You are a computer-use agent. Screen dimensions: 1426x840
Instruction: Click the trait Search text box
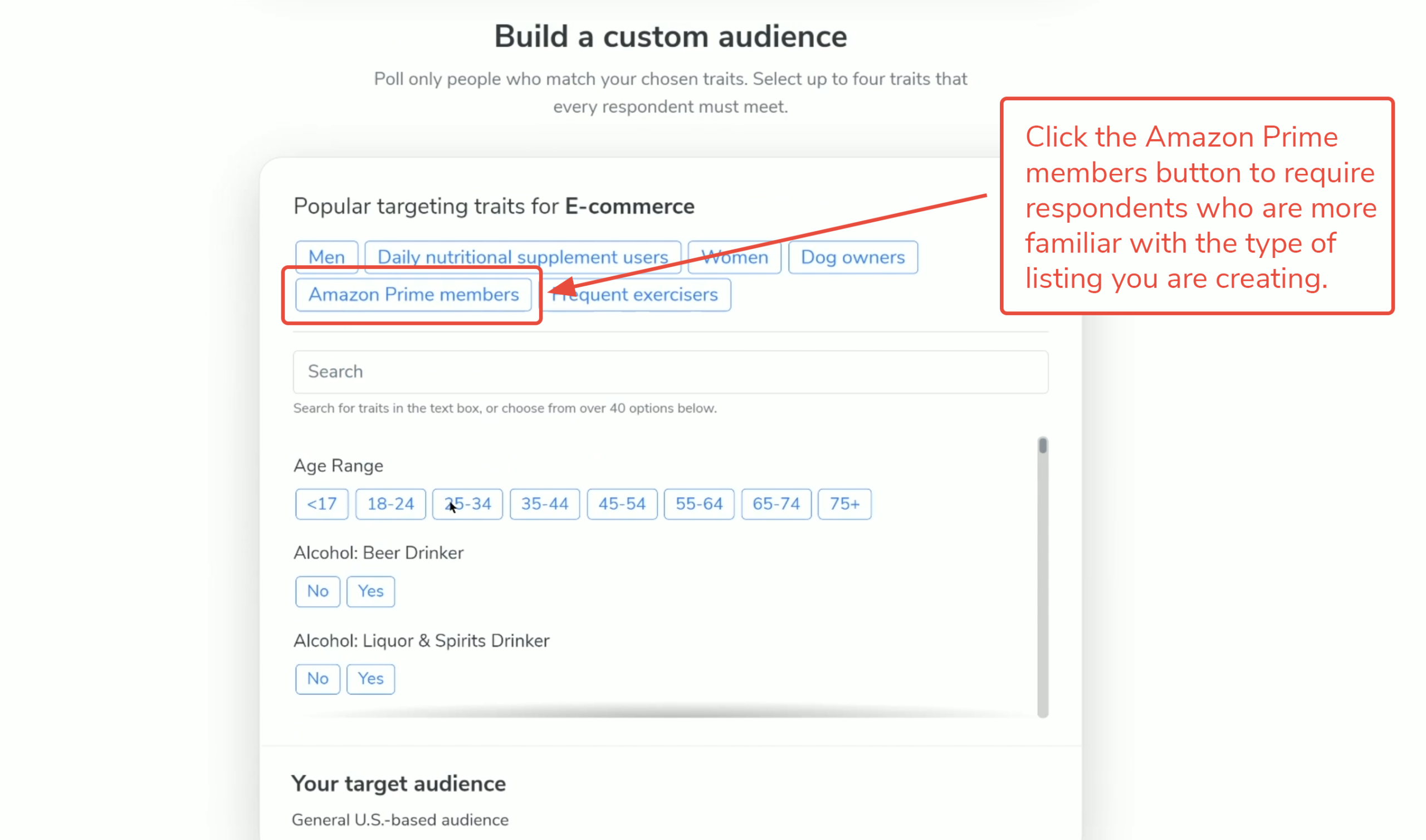coord(670,372)
